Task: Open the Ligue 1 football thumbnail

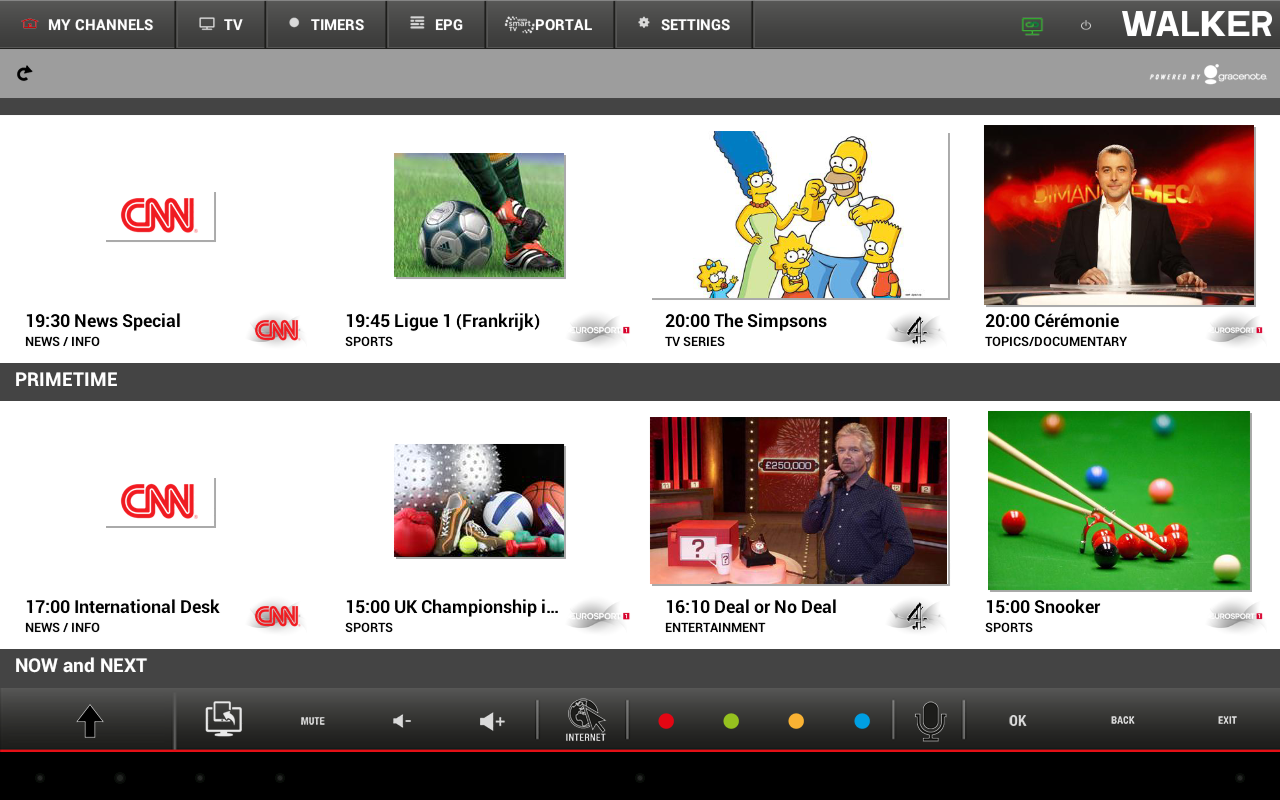Action: (x=479, y=215)
